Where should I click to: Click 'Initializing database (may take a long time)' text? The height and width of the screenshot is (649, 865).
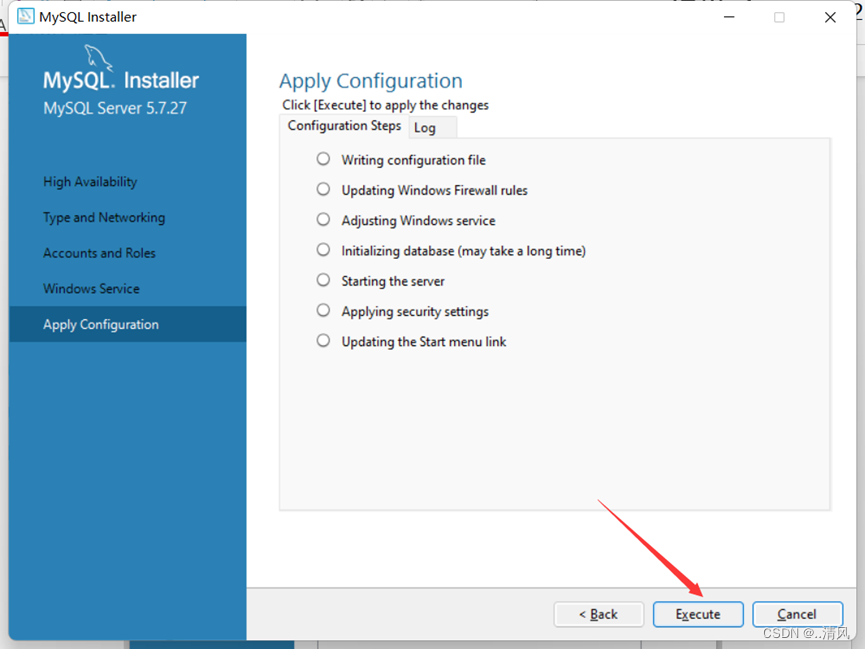(x=463, y=251)
